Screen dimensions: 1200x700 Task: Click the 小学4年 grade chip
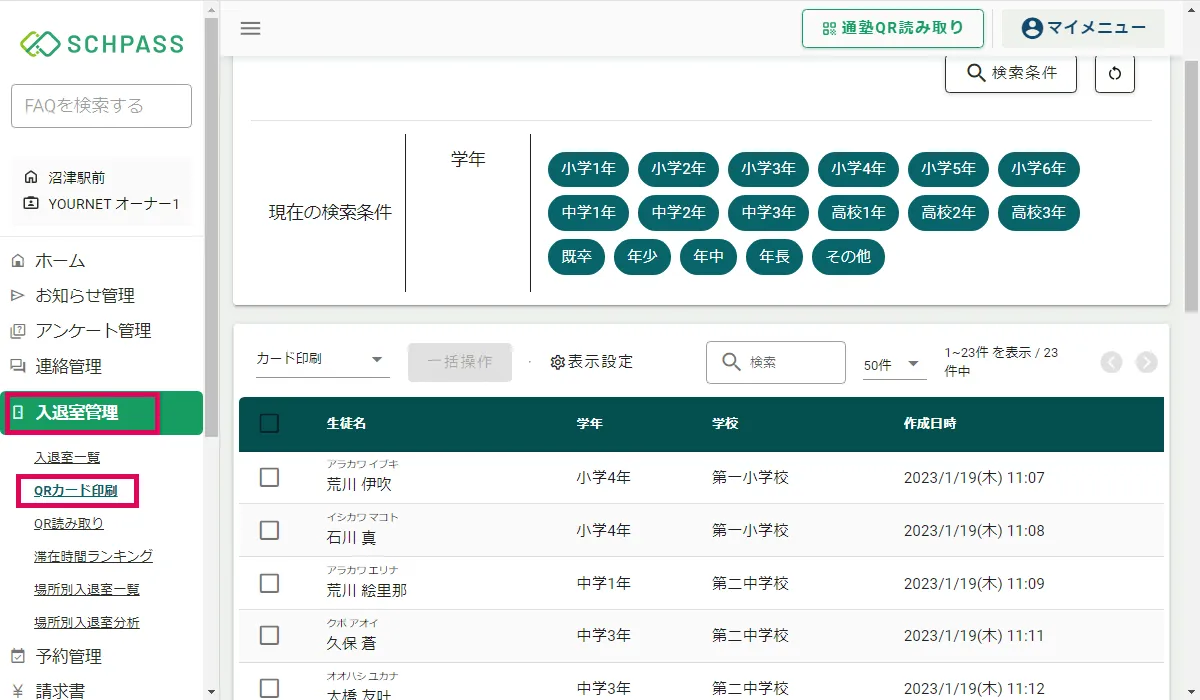point(858,169)
